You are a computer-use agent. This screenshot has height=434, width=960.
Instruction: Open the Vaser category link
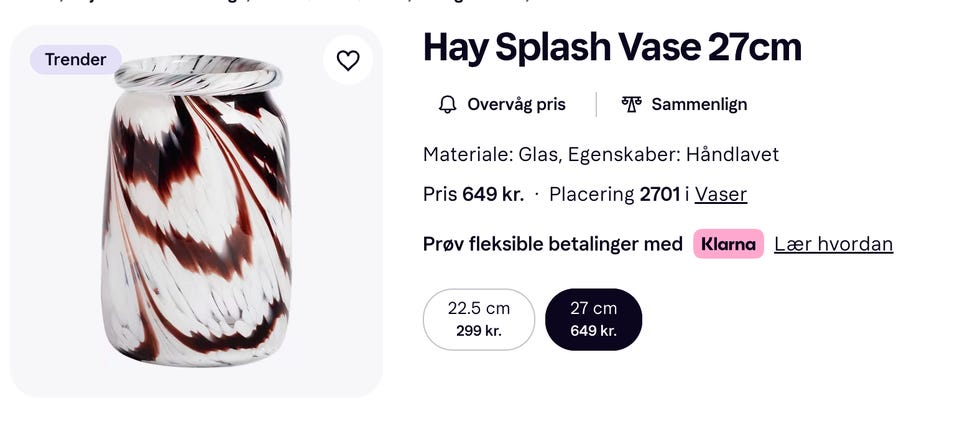coord(721,194)
